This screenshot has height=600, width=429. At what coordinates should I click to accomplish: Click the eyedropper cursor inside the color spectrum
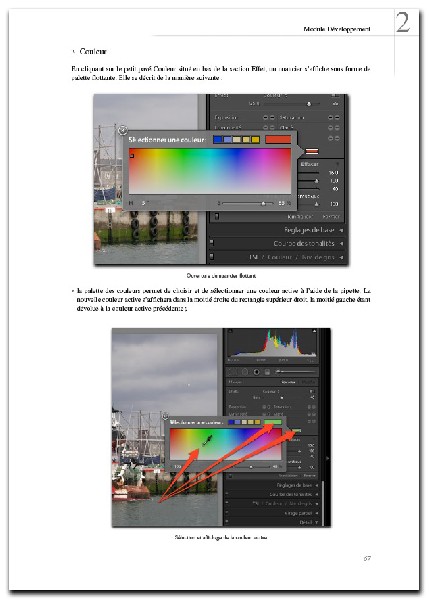click(x=207, y=440)
